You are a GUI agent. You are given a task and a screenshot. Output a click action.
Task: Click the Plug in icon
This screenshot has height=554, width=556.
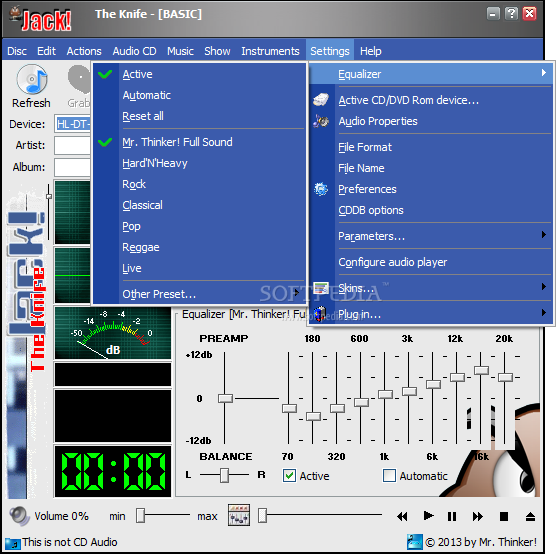pyautogui.click(x=320, y=314)
